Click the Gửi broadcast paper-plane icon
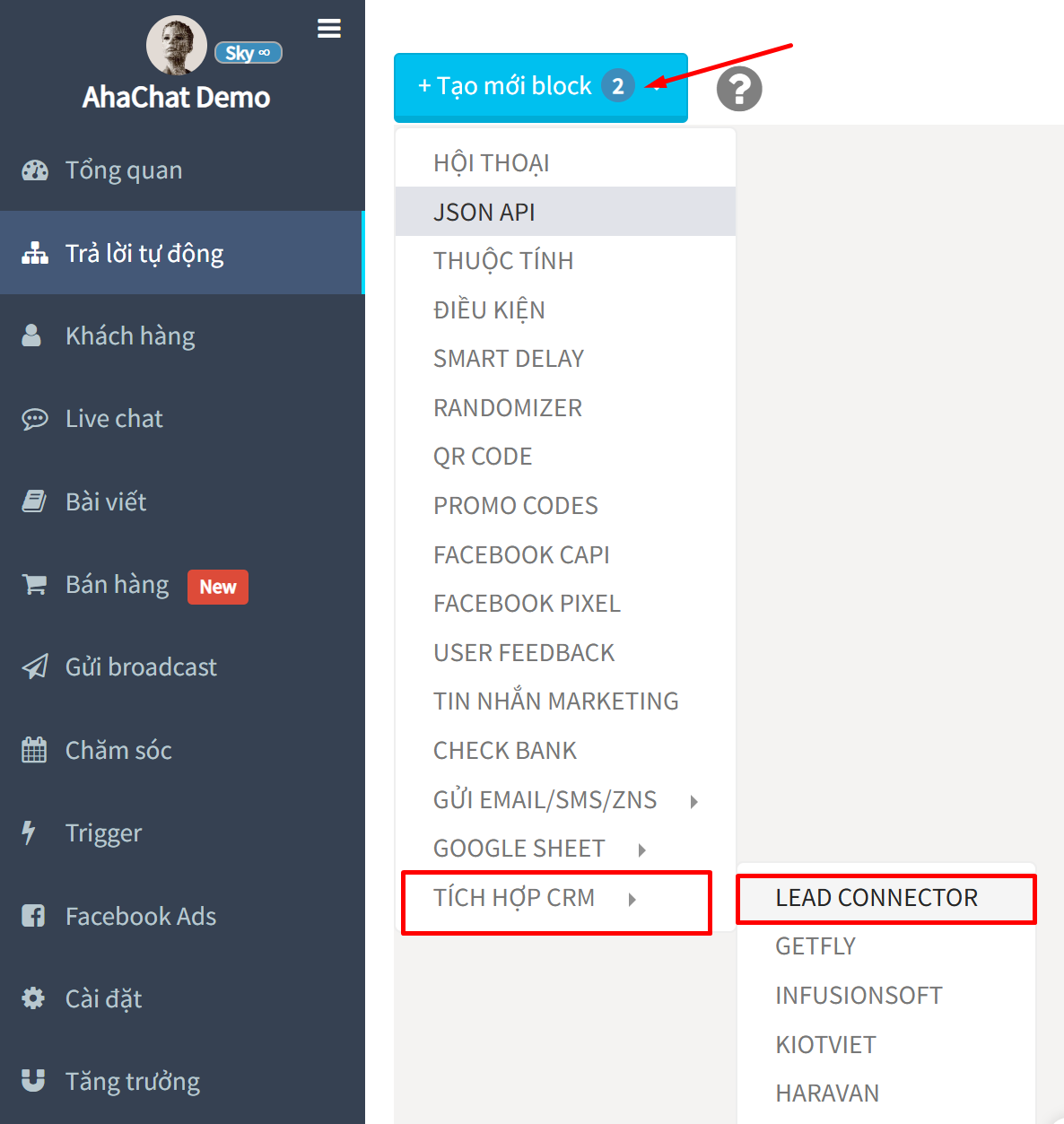The image size is (1064, 1124). point(35,667)
